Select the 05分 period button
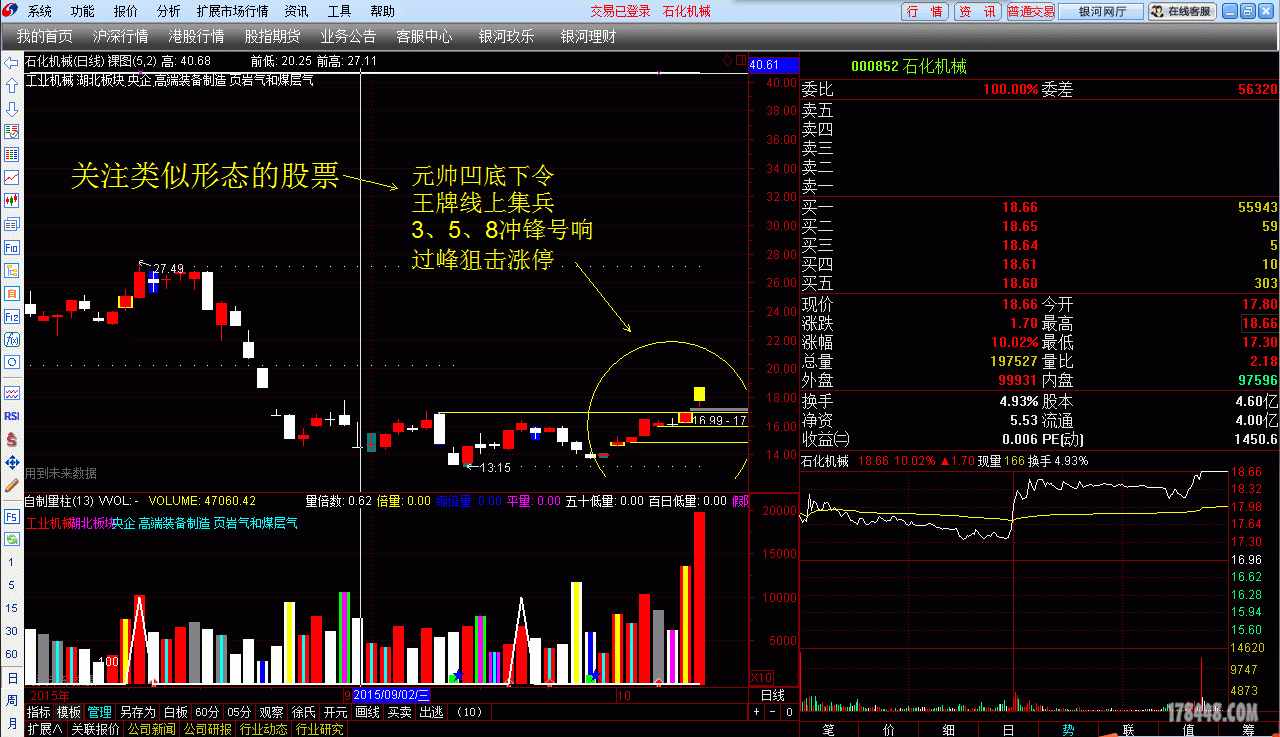Screen dimensions: 1280x737 [x=239, y=712]
